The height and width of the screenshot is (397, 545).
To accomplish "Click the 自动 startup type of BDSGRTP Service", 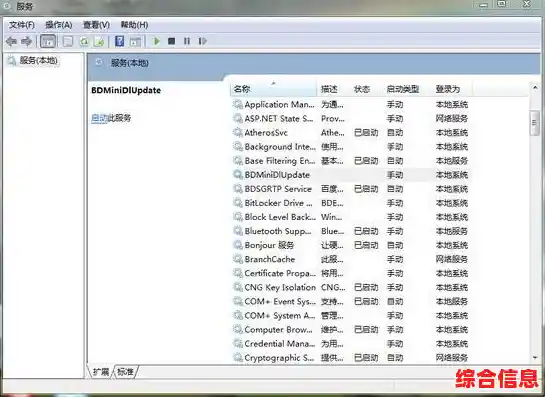I will (395, 189).
